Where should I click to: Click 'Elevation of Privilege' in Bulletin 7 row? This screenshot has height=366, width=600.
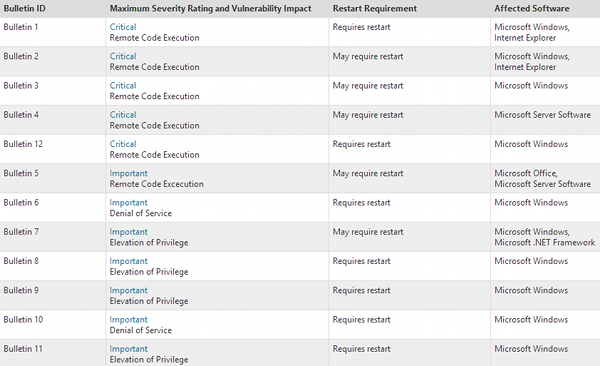click(149, 243)
